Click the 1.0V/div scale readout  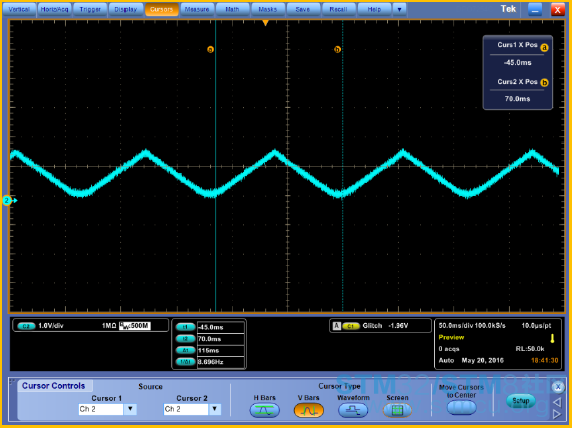[51, 326]
